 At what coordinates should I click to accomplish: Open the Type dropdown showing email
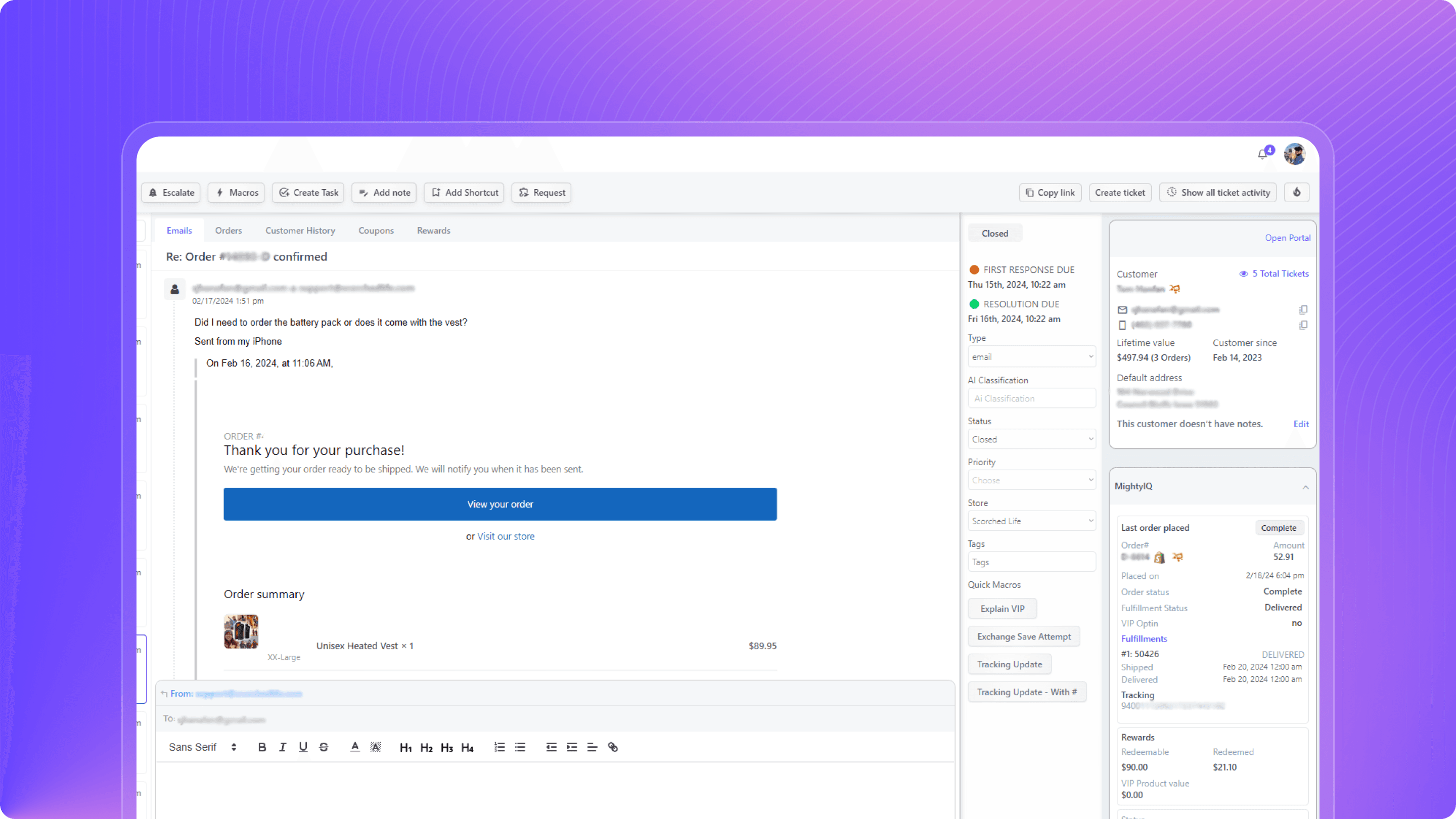coord(1031,356)
